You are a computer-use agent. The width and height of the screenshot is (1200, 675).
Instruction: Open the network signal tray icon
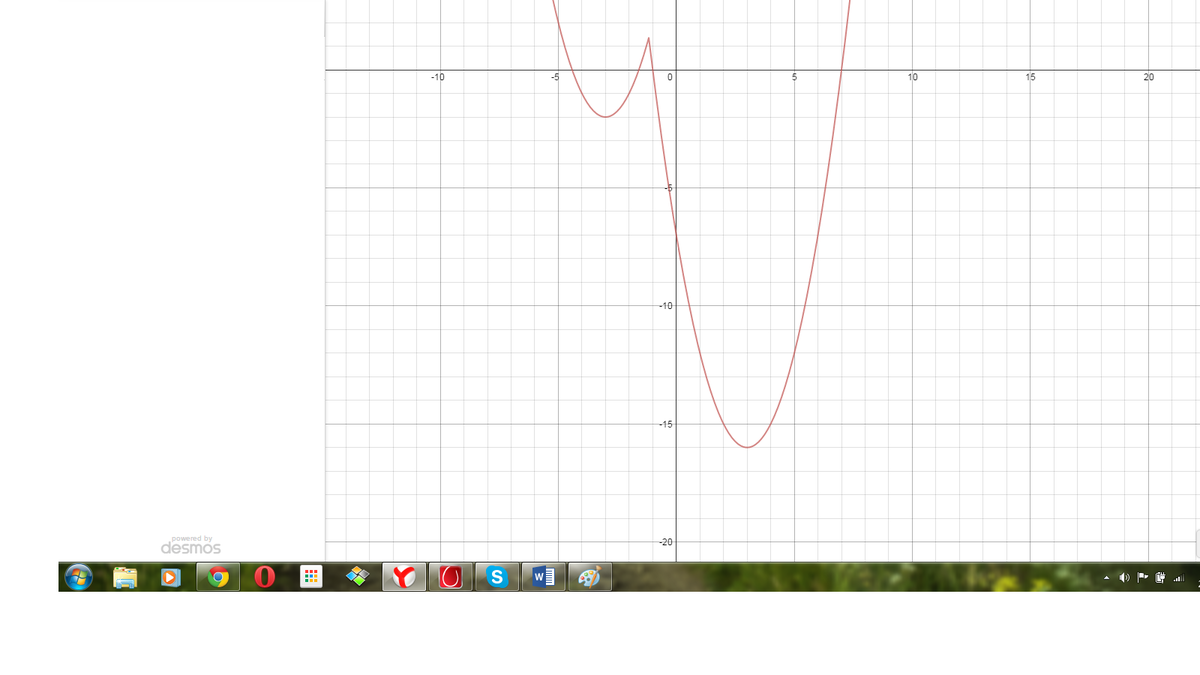pos(1179,577)
